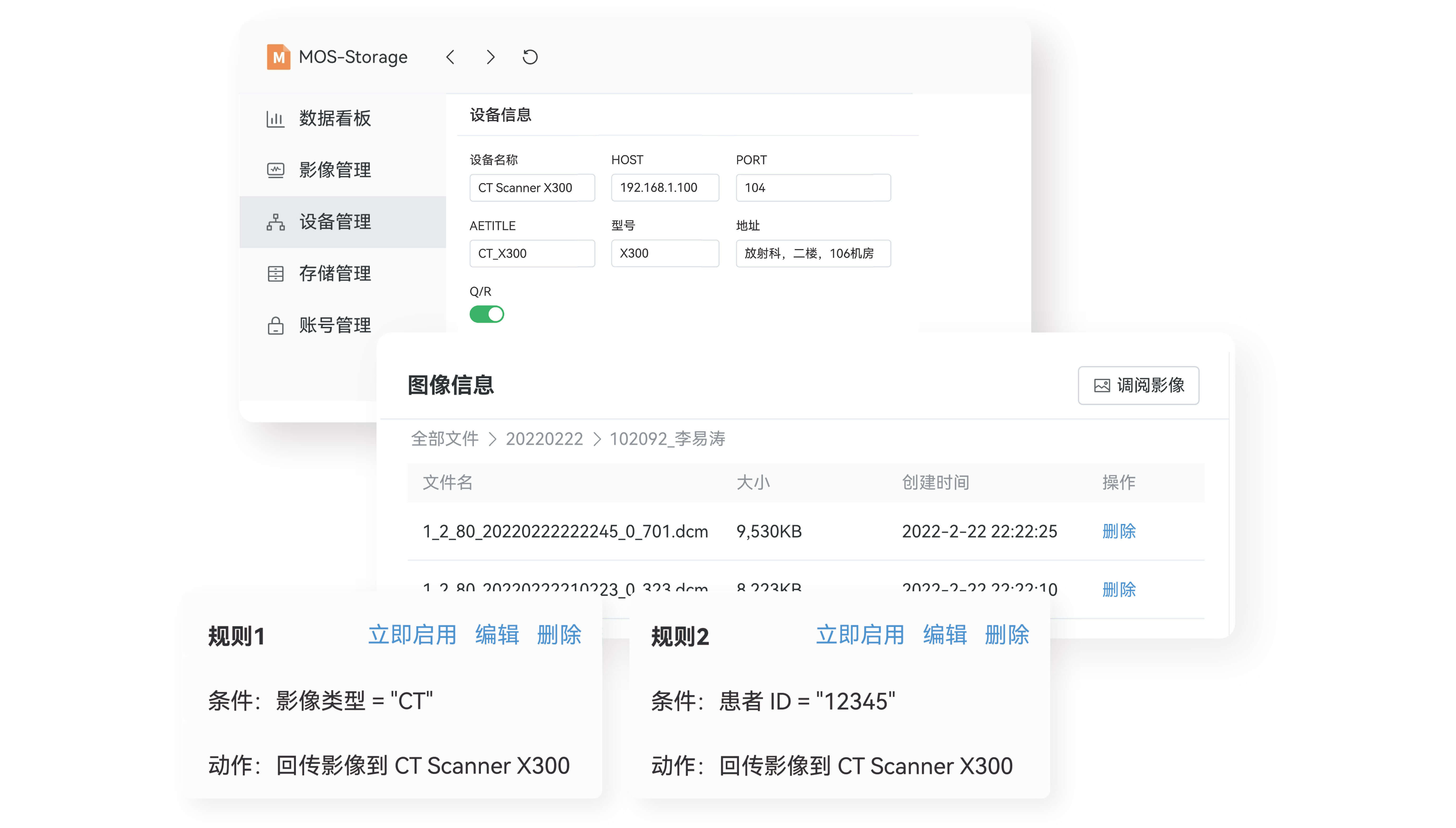Go back with the left arrow
1456x828 pixels.
click(x=450, y=57)
